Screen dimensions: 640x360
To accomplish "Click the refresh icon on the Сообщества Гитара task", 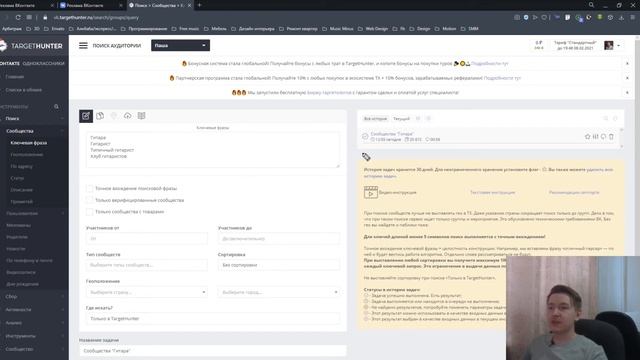I will tap(603, 137).
